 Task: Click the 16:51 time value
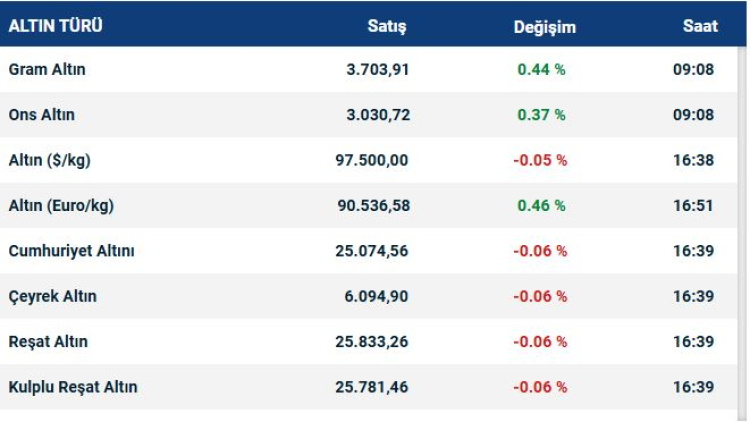(x=693, y=205)
